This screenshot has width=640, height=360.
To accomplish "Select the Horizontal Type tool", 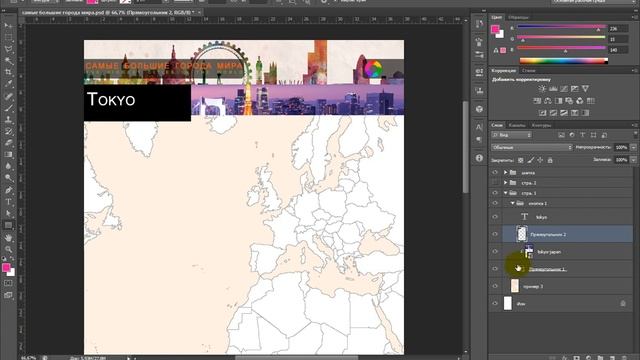I will click(8, 202).
